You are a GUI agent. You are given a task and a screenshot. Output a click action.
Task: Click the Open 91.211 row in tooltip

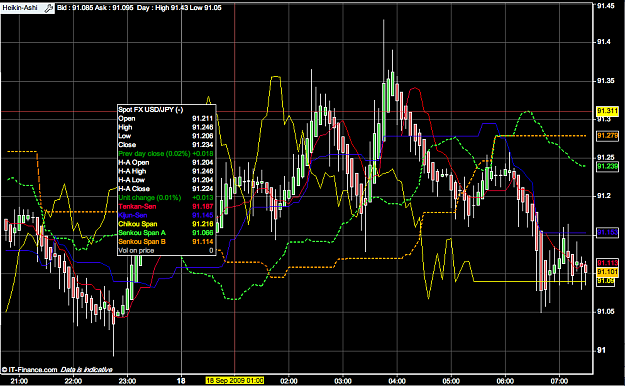pos(166,118)
